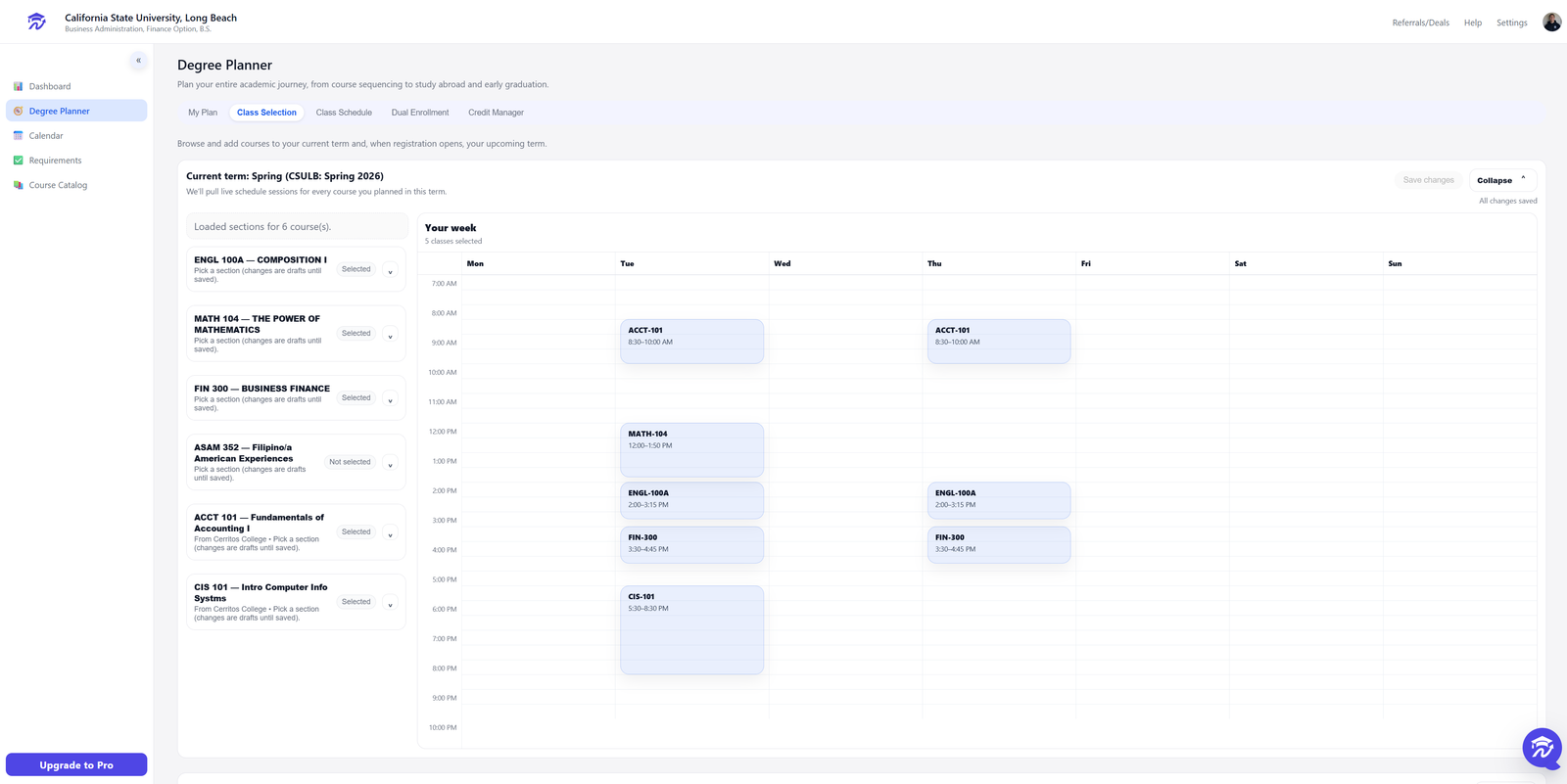The image size is (1567, 784).
Task: Select Thursday ENGL-100A class block
Action: click(999, 500)
